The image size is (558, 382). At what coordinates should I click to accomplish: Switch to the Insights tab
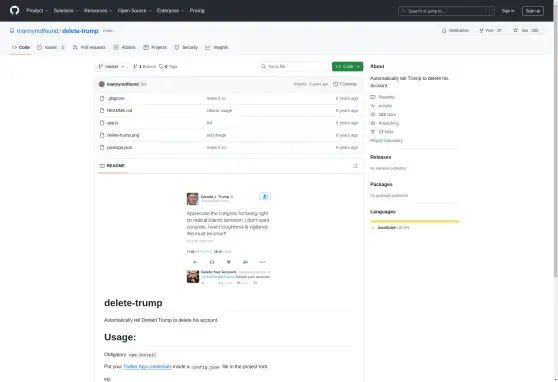point(217,47)
